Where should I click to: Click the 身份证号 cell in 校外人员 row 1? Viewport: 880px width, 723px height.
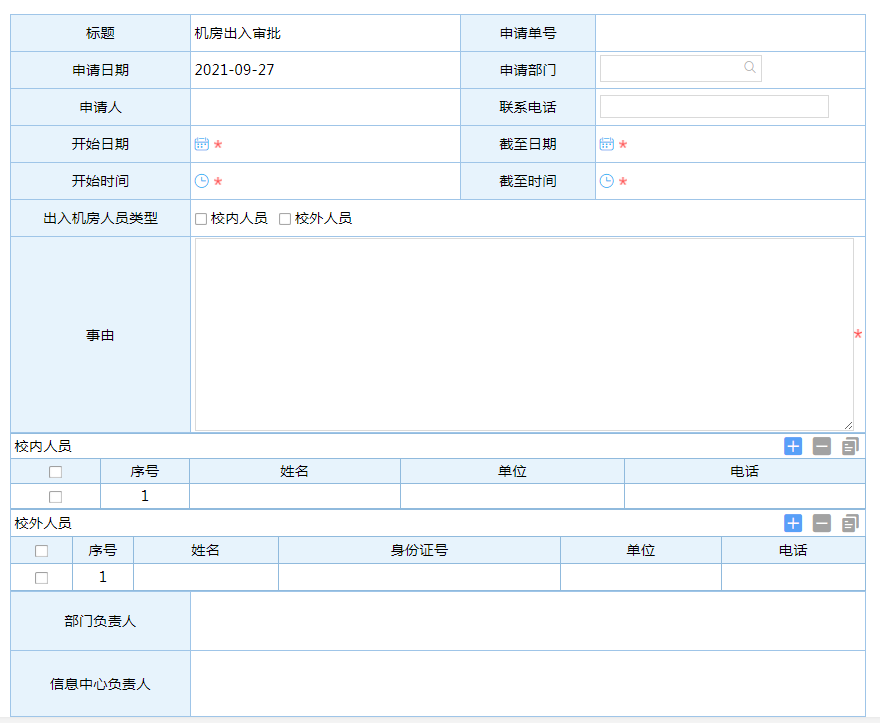419,577
